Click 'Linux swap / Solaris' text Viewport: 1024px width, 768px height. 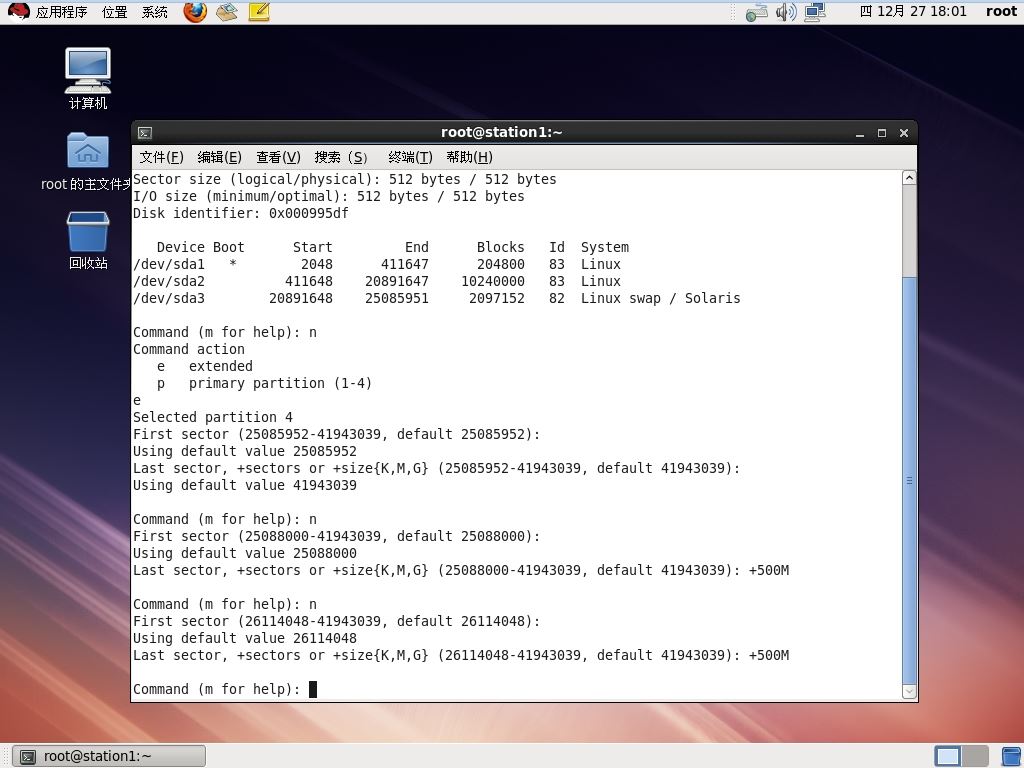[x=660, y=298]
